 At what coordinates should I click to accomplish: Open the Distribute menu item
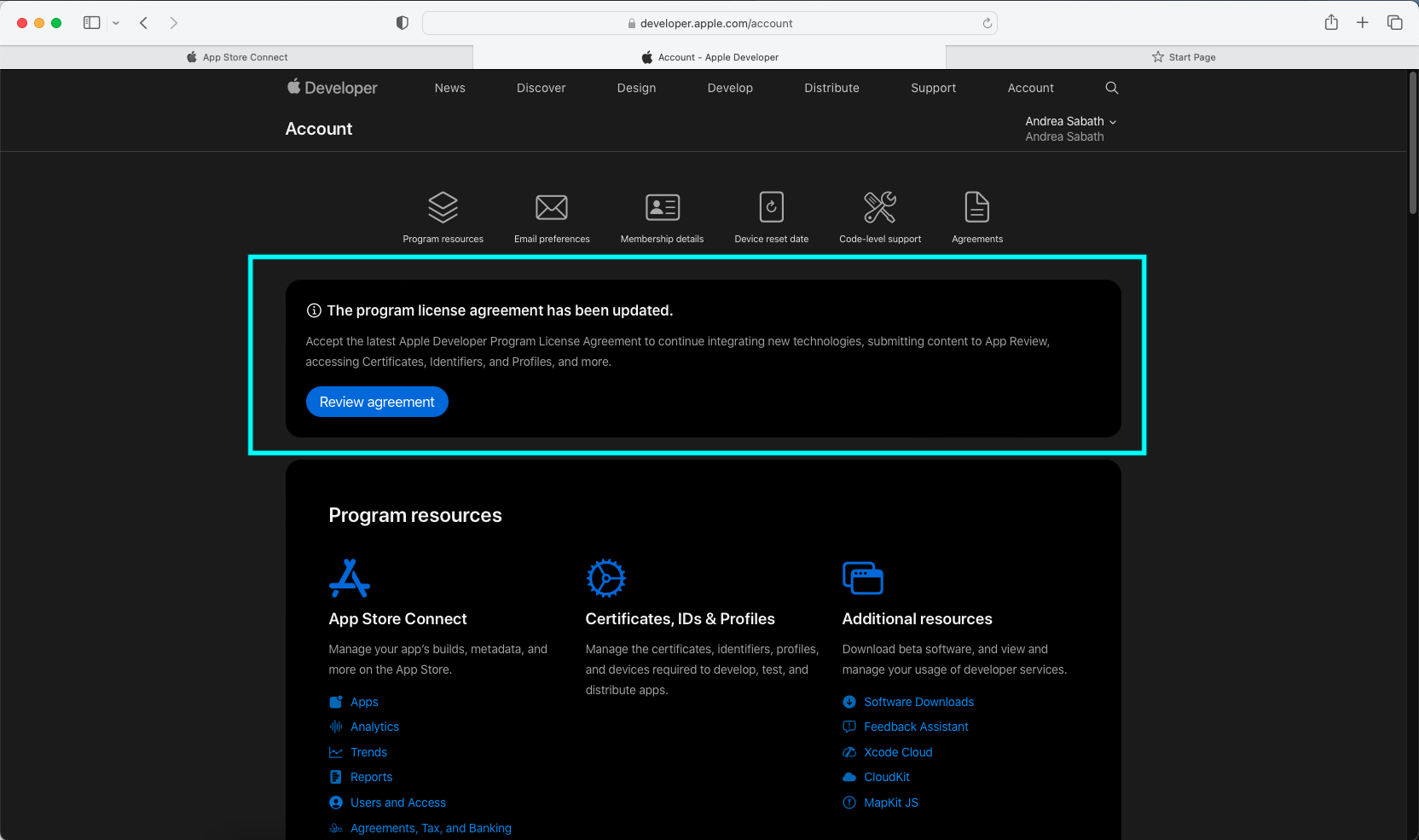[832, 88]
